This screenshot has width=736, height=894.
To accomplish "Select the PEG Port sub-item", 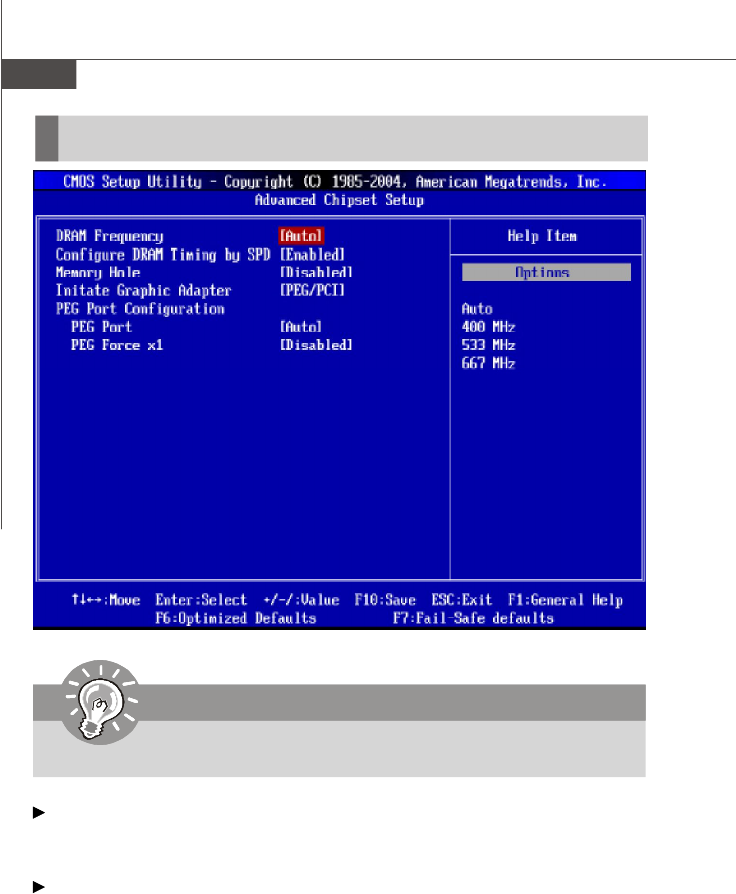I will pyautogui.click(x=101, y=327).
